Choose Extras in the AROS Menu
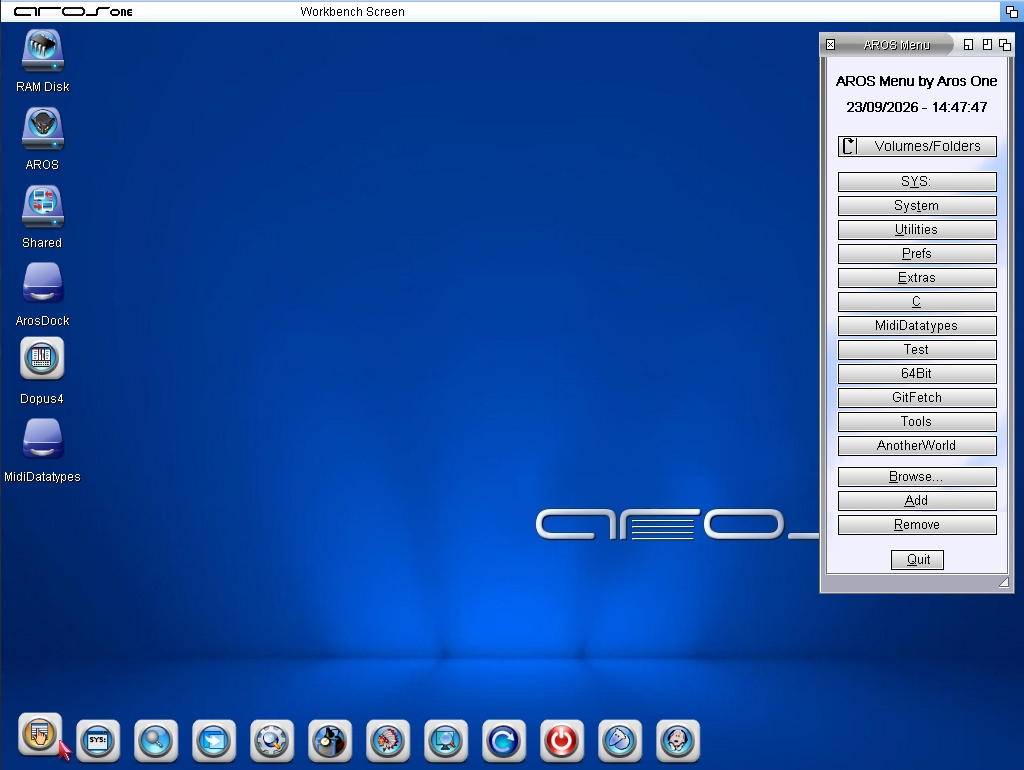Image resolution: width=1024 pixels, height=770 pixels. click(917, 278)
